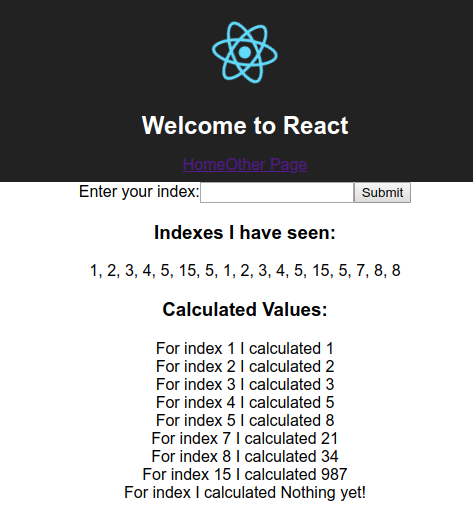The height and width of the screenshot is (529, 473).
Task: Open the Home link
Action: (x=204, y=165)
